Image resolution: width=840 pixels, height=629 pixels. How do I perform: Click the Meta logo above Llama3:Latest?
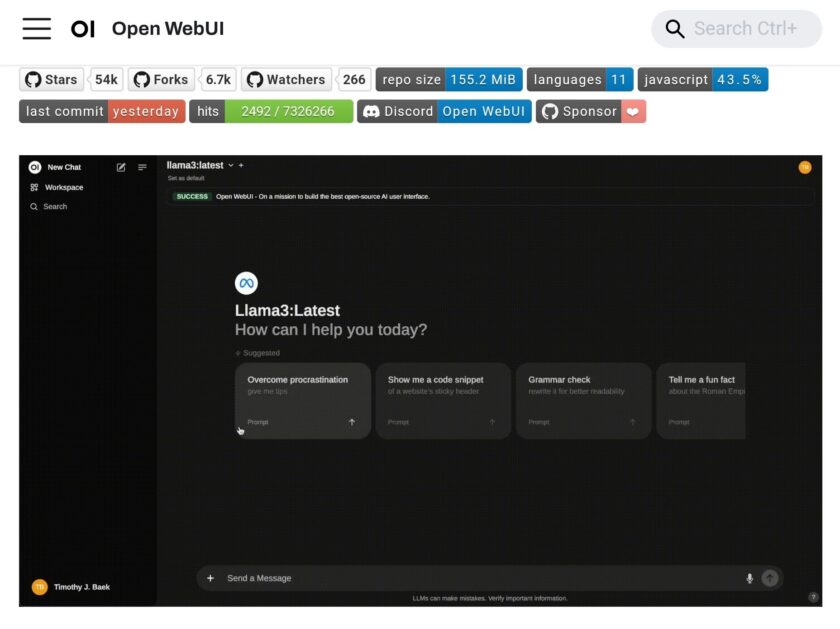point(245,283)
